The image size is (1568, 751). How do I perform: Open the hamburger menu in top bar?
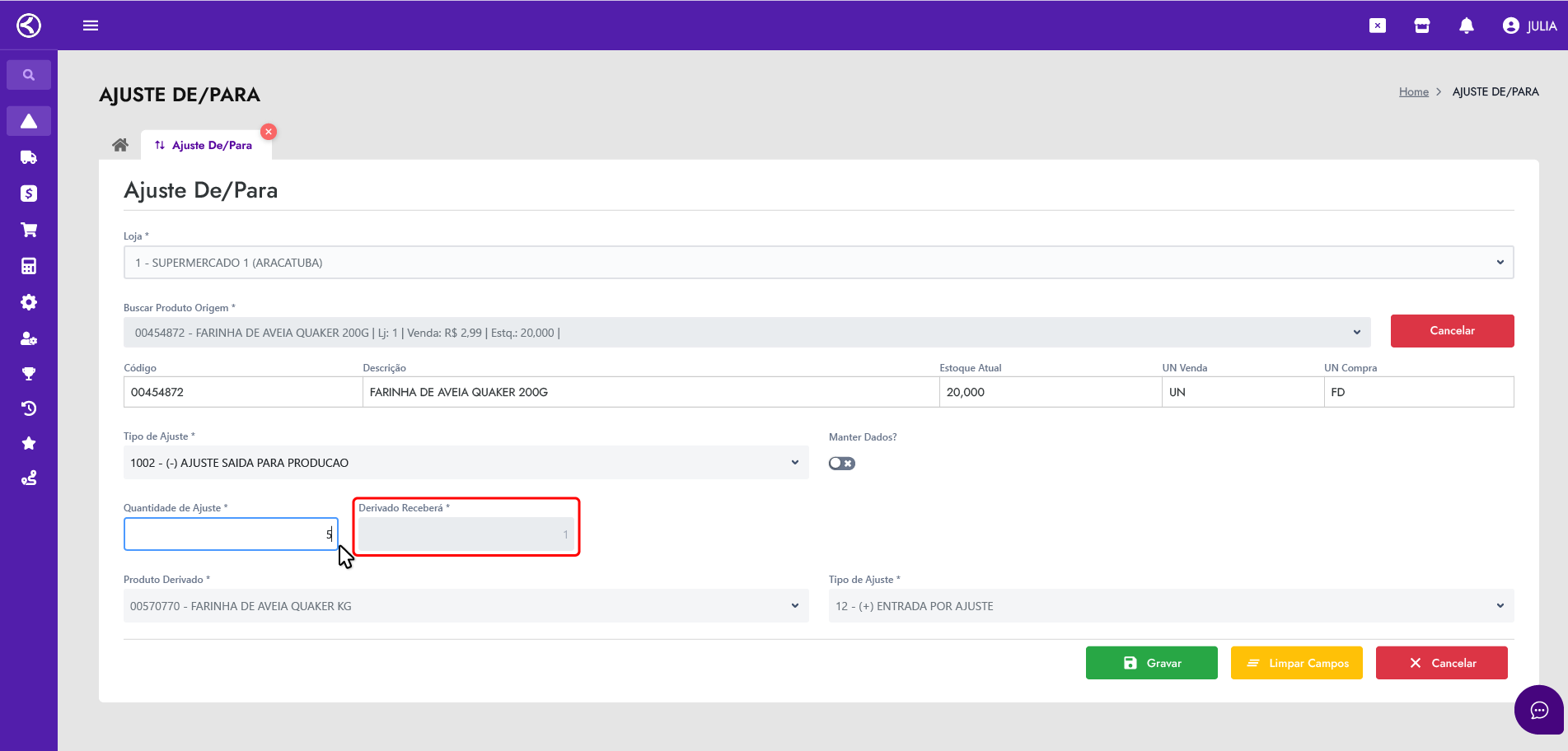[91, 26]
